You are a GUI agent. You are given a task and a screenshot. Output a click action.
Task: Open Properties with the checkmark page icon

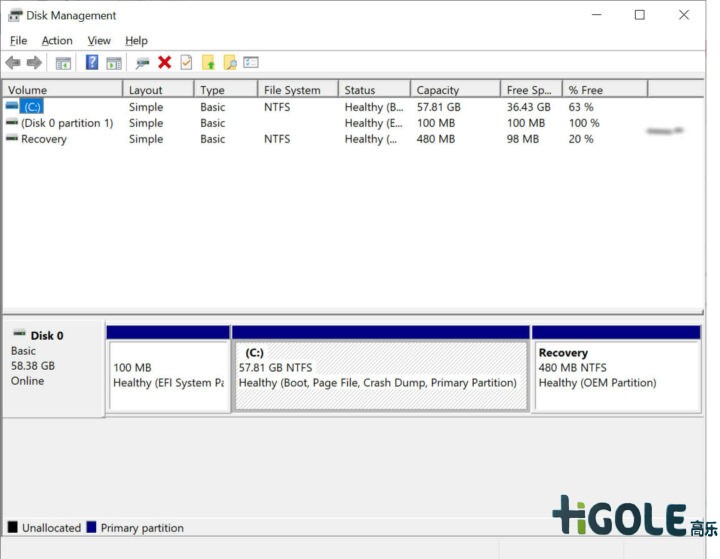[x=186, y=63]
